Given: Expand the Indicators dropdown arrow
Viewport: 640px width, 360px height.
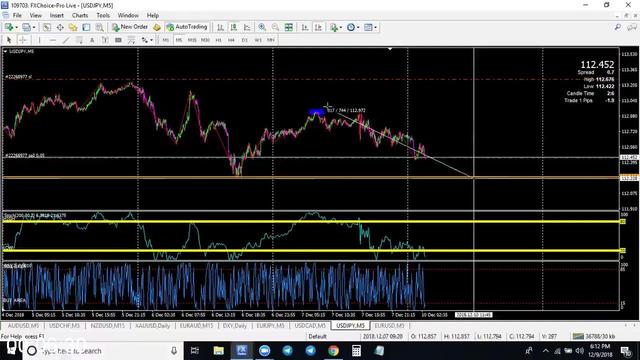Looking at the screenshot, I should (341, 27).
